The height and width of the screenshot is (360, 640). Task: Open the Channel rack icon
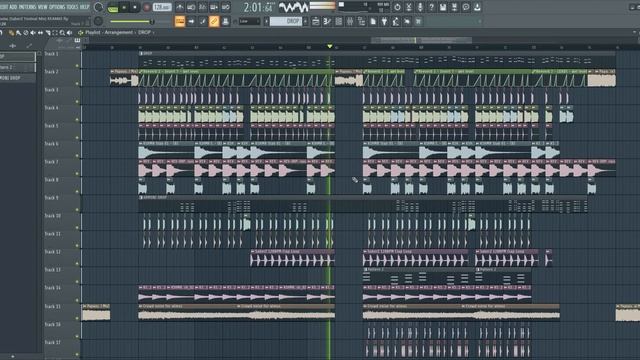click(339, 21)
